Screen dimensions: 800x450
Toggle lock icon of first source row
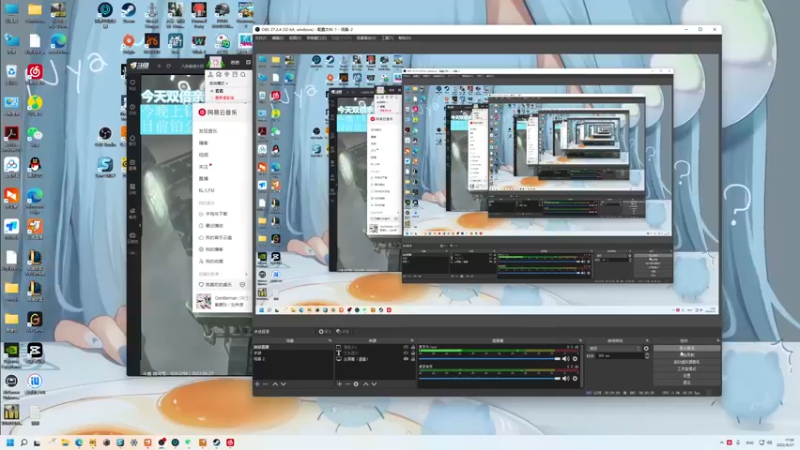413,347
